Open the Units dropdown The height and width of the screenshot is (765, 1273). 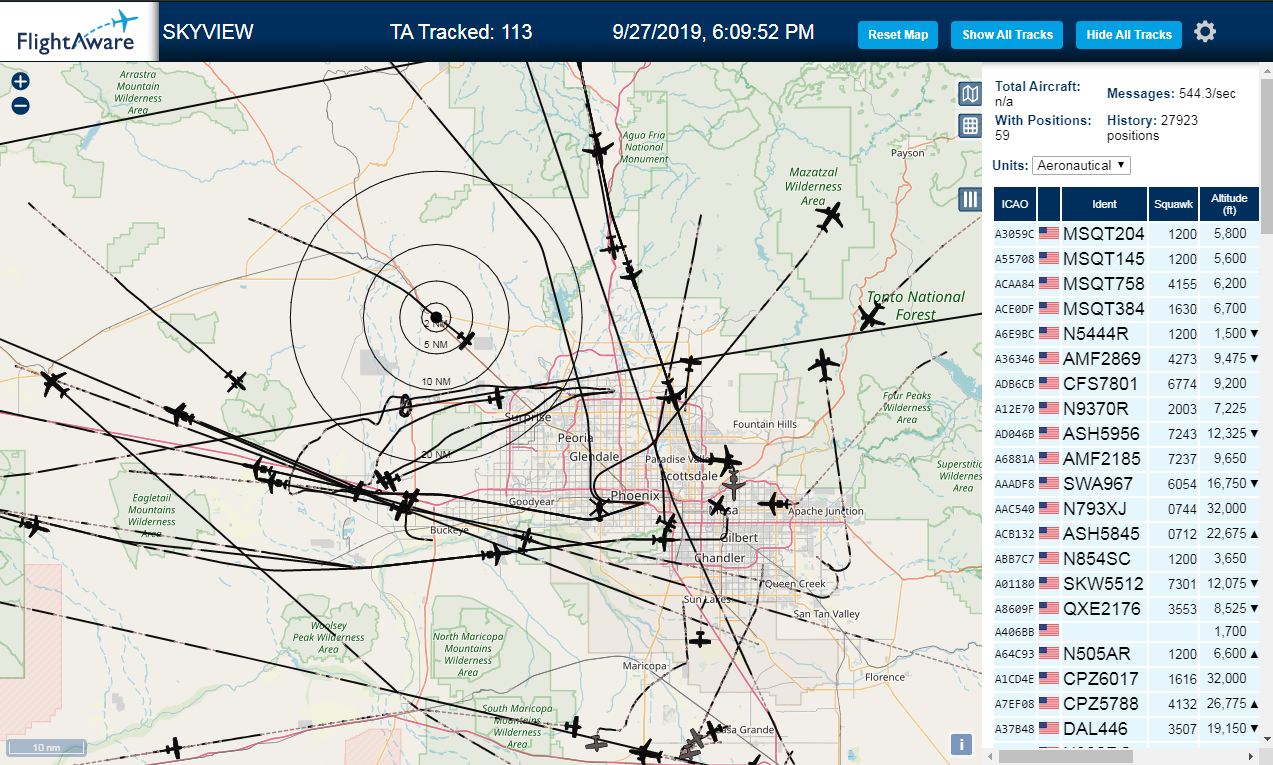(x=1081, y=165)
